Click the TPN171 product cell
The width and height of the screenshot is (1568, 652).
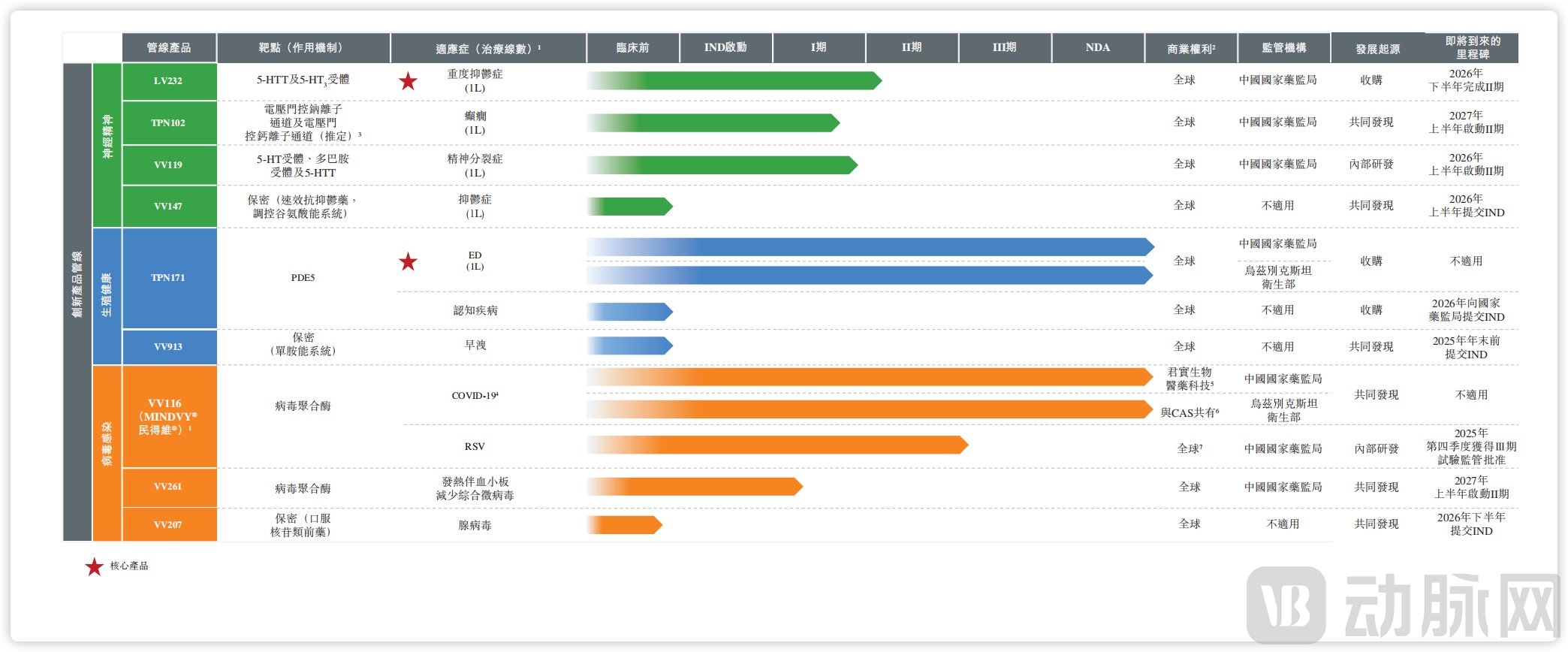pyautogui.click(x=169, y=278)
